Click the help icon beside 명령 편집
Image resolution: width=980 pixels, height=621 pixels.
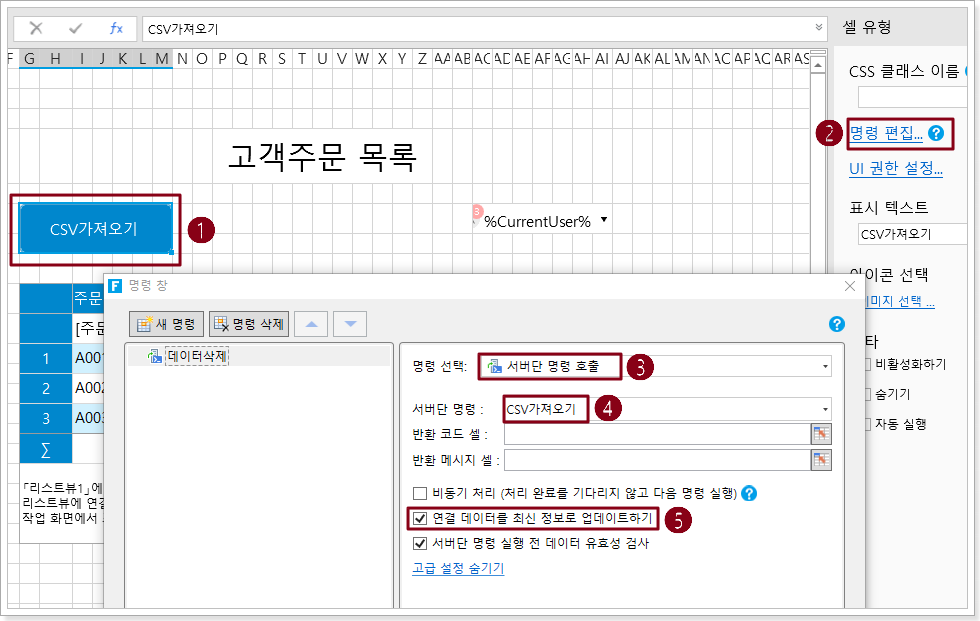(x=936, y=132)
